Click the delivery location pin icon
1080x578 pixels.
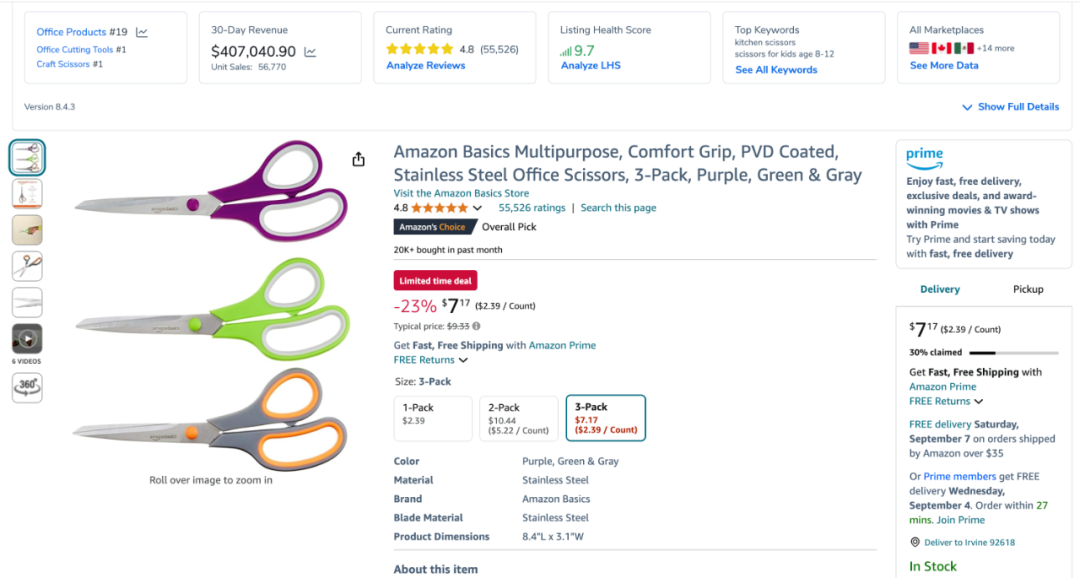tap(914, 542)
